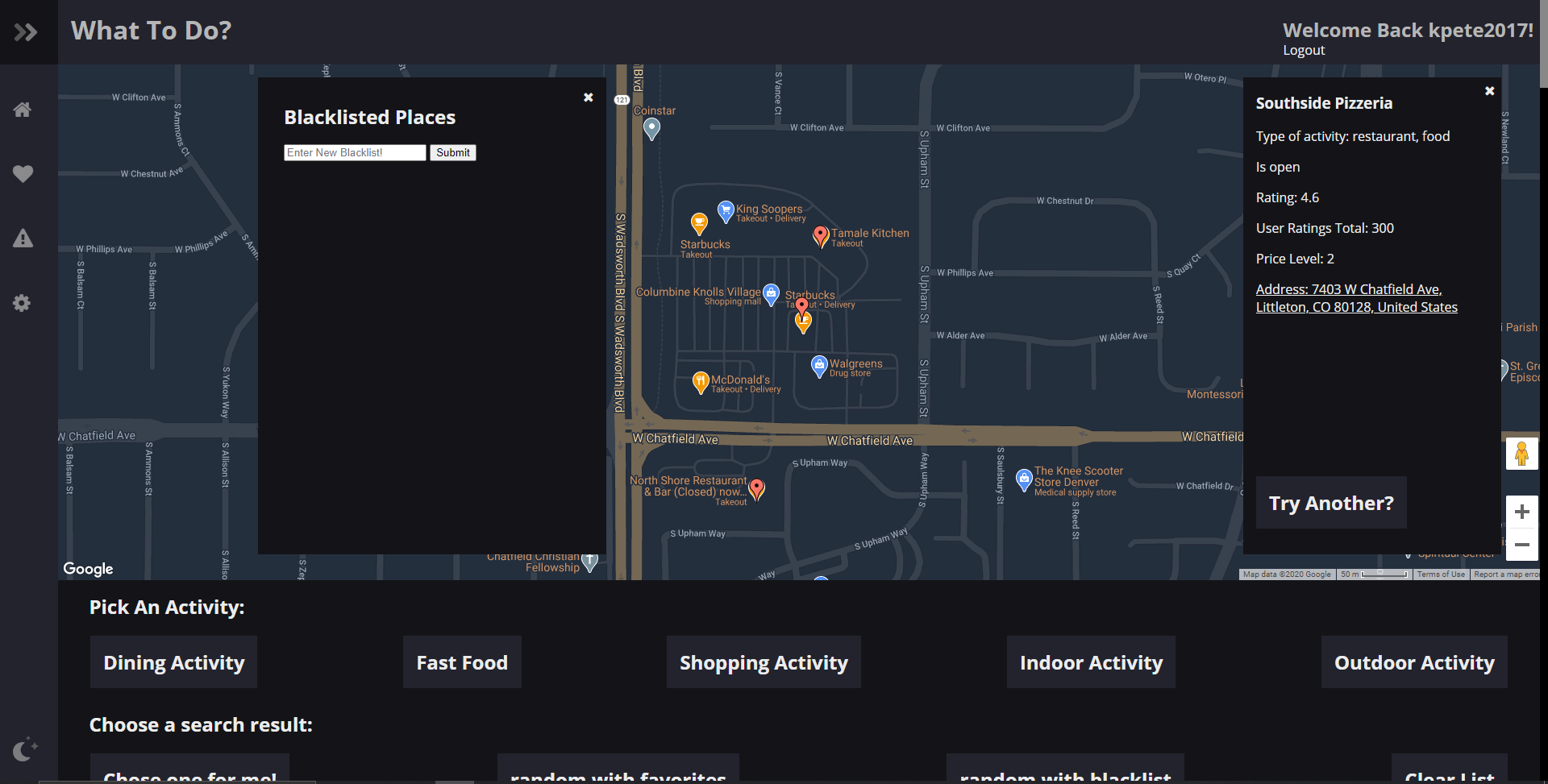Zoom out the map with minus button
Screen dimensions: 1548x784
[x=1522, y=545]
